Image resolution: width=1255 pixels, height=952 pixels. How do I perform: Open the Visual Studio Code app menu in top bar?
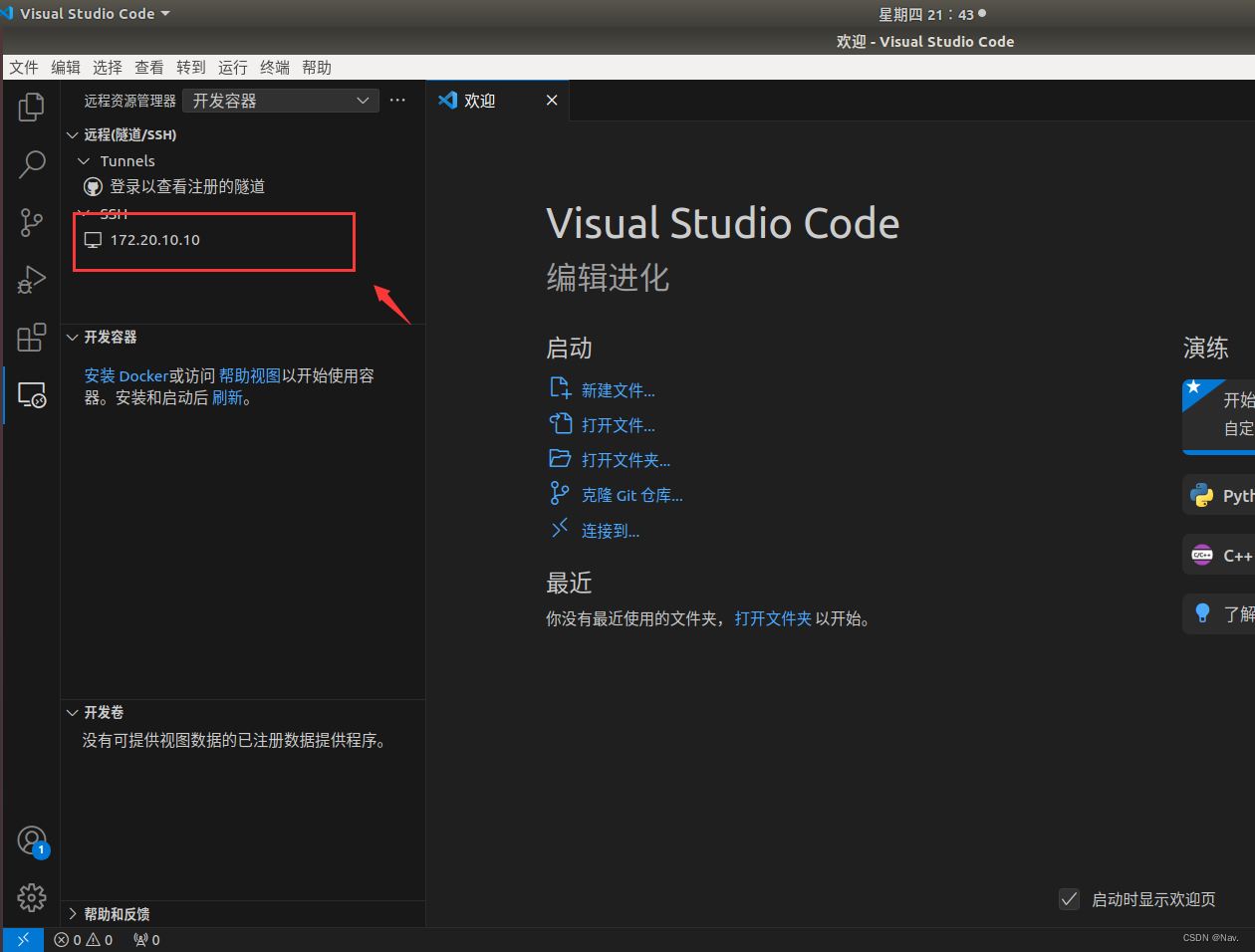click(86, 14)
